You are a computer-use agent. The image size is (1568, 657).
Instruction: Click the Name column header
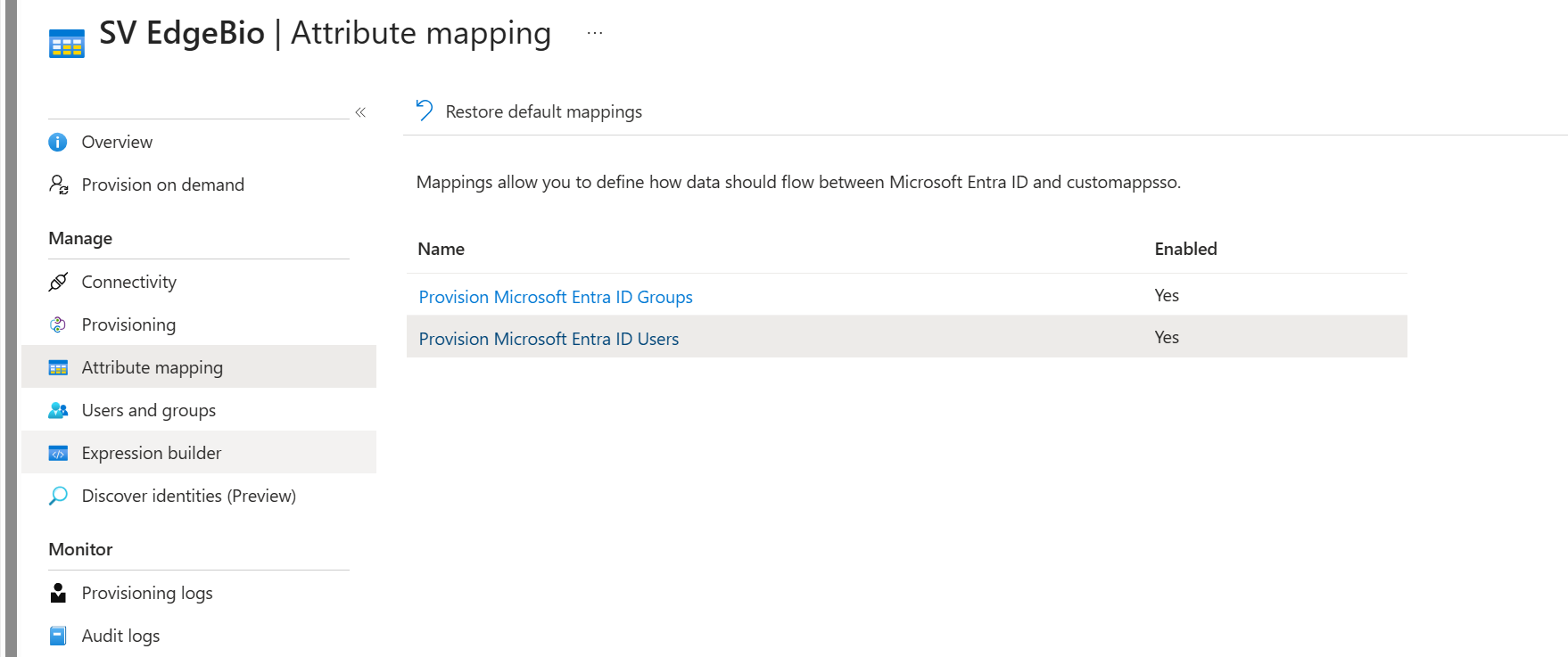point(441,249)
